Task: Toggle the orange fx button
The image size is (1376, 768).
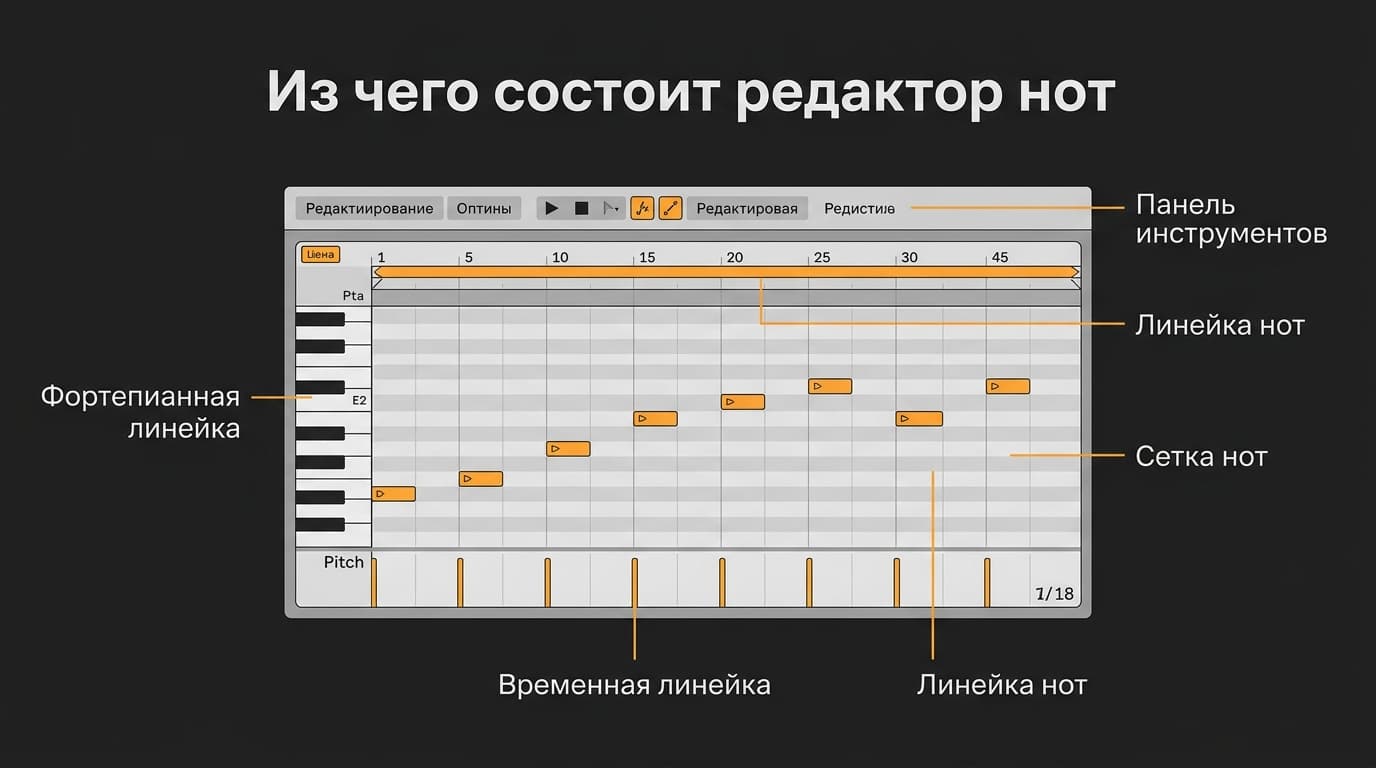Action: tap(642, 208)
